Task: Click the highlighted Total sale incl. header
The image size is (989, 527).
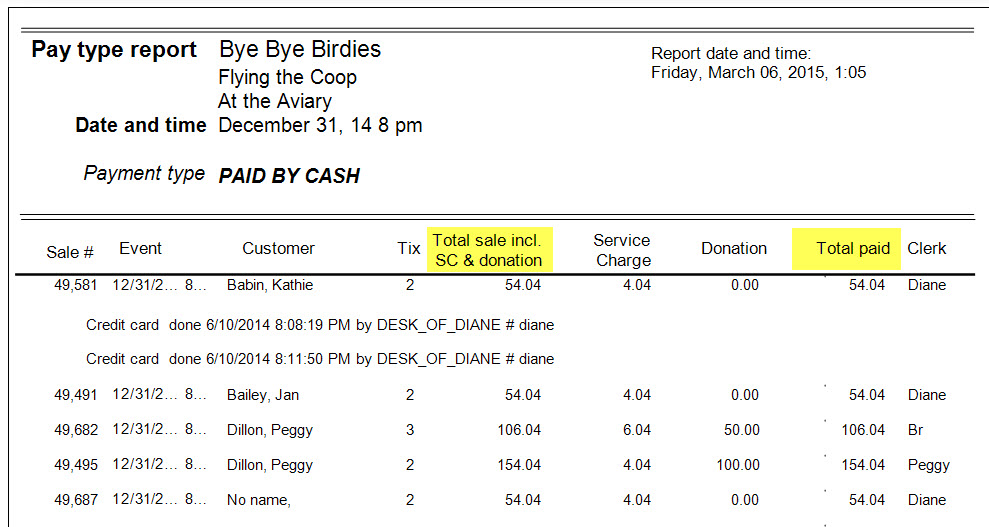Action: point(489,250)
